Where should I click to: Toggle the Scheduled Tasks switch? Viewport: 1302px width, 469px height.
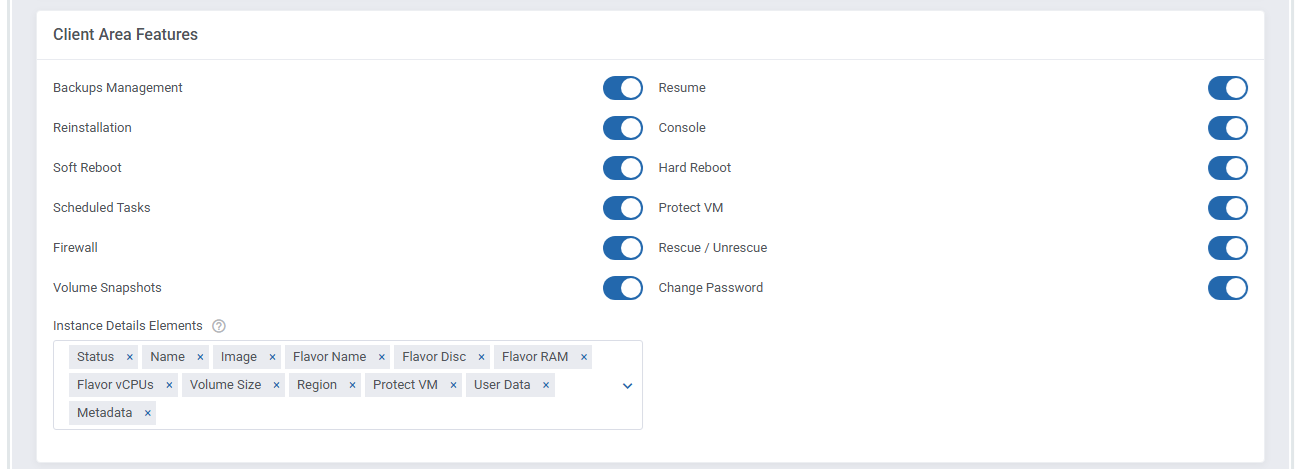(622, 208)
